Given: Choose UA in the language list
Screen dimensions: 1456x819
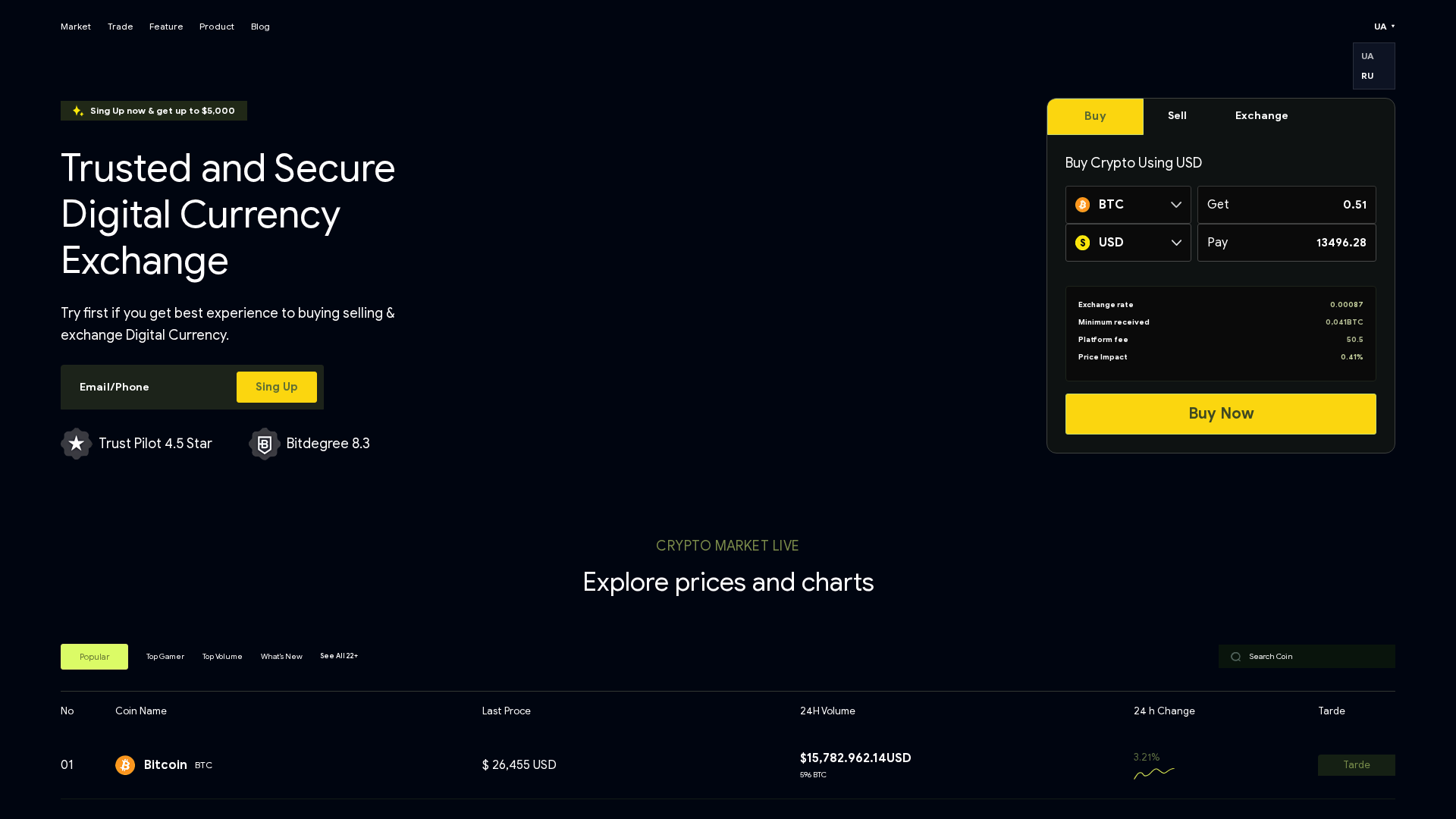Looking at the screenshot, I should [1367, 56].
